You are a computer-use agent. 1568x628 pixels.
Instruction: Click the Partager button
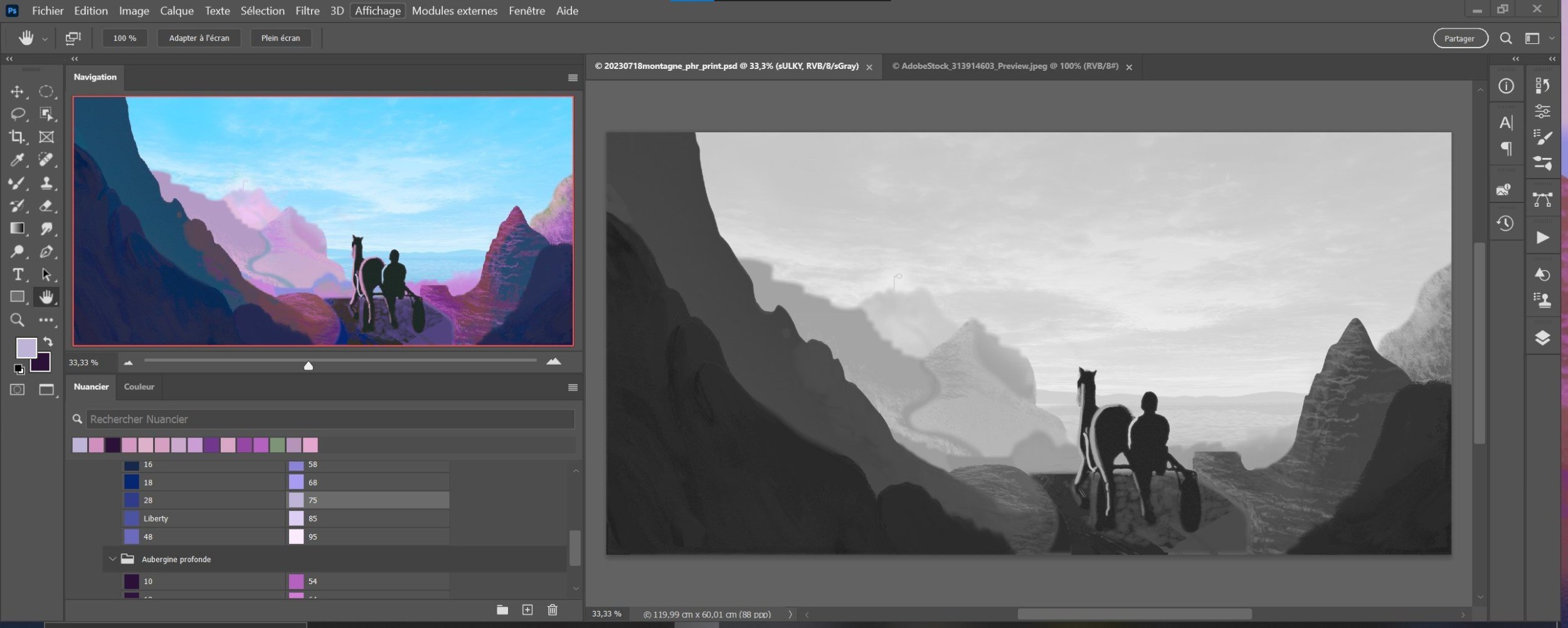click(1459, 38)
